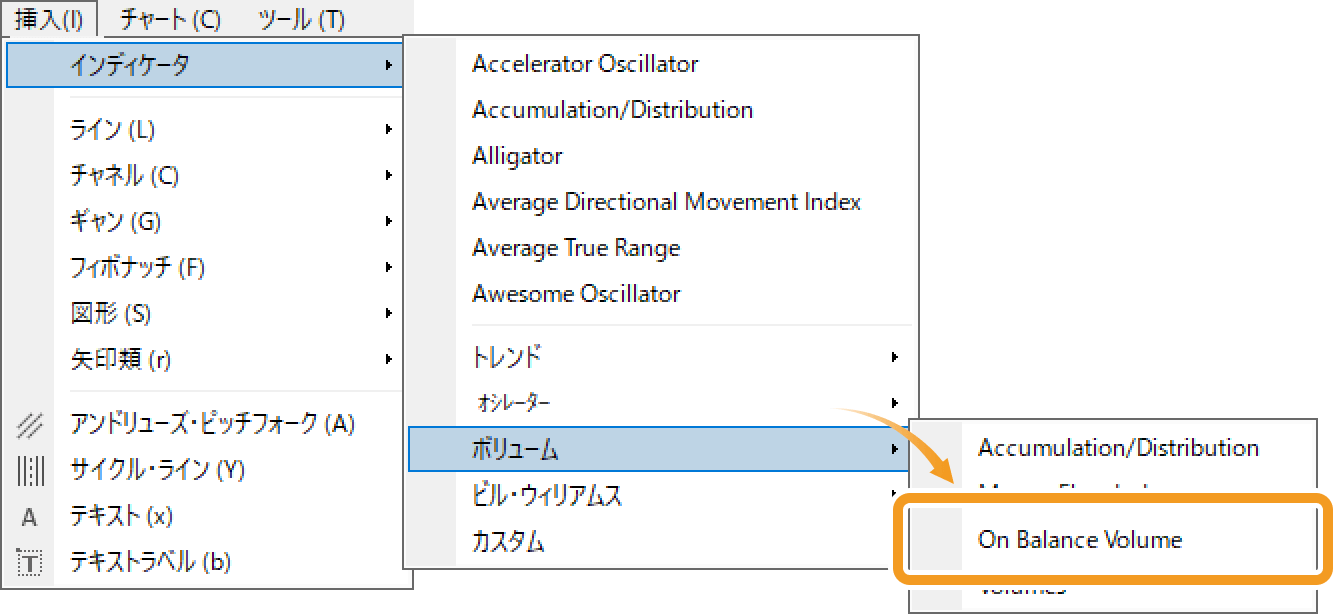Expand arrow next to チャネル (C)
The height and width of the screenshot is (614, 1338).
coord(388,175)
